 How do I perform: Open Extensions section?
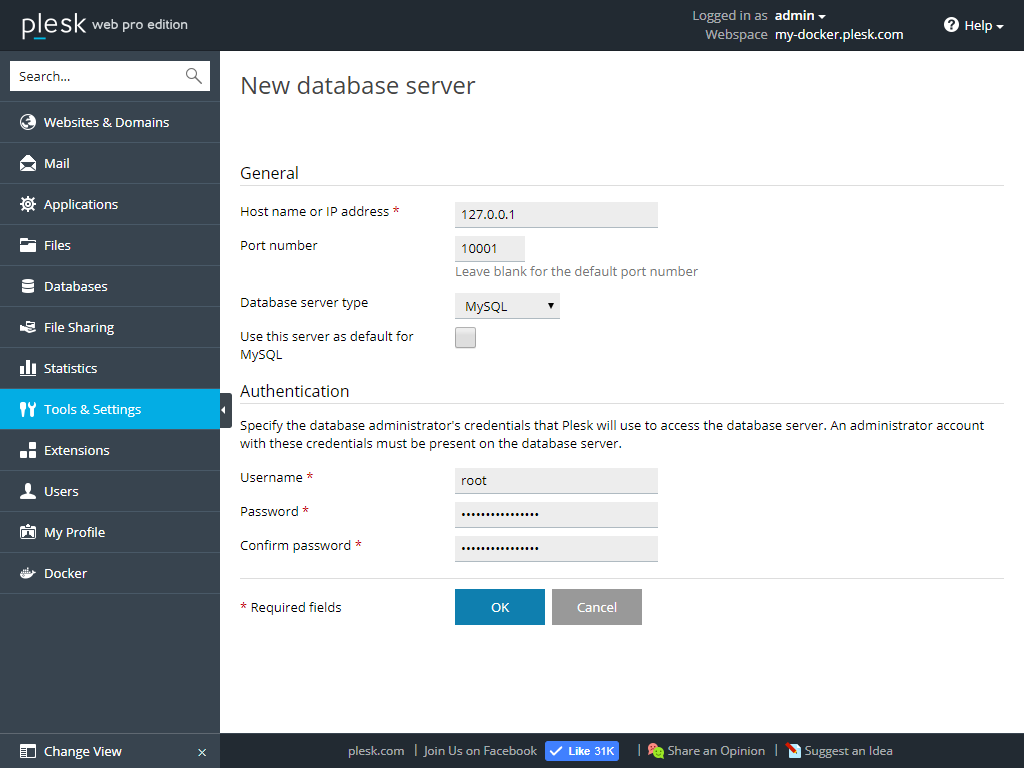[x=110, y=451]
